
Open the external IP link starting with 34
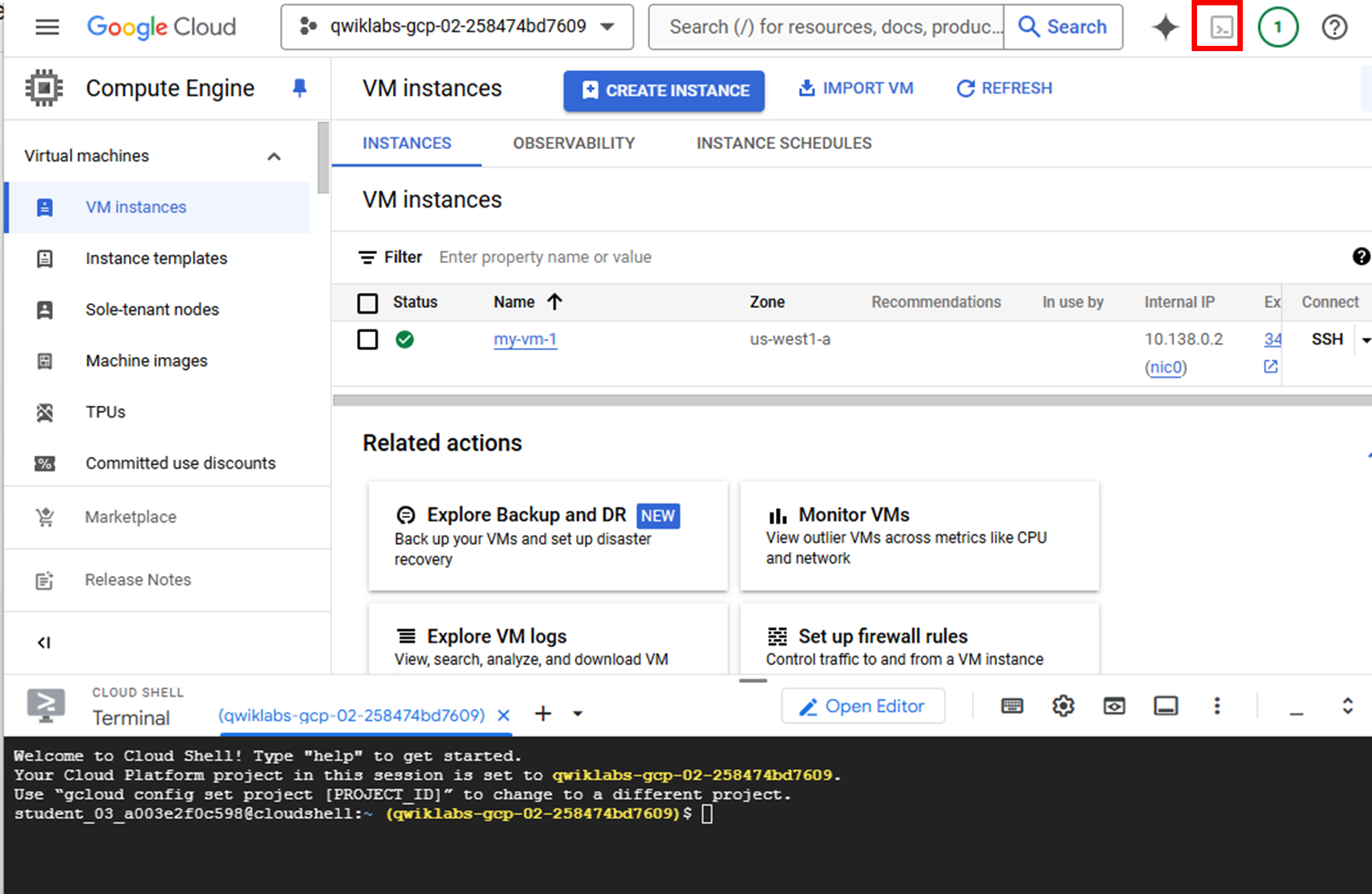click(x=1272, y=339)
